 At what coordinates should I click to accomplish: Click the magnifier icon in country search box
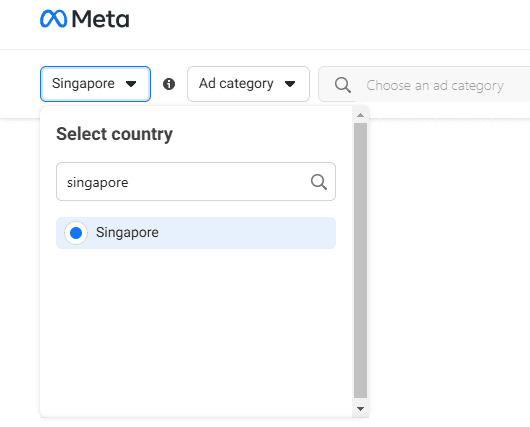coord(319,182)
